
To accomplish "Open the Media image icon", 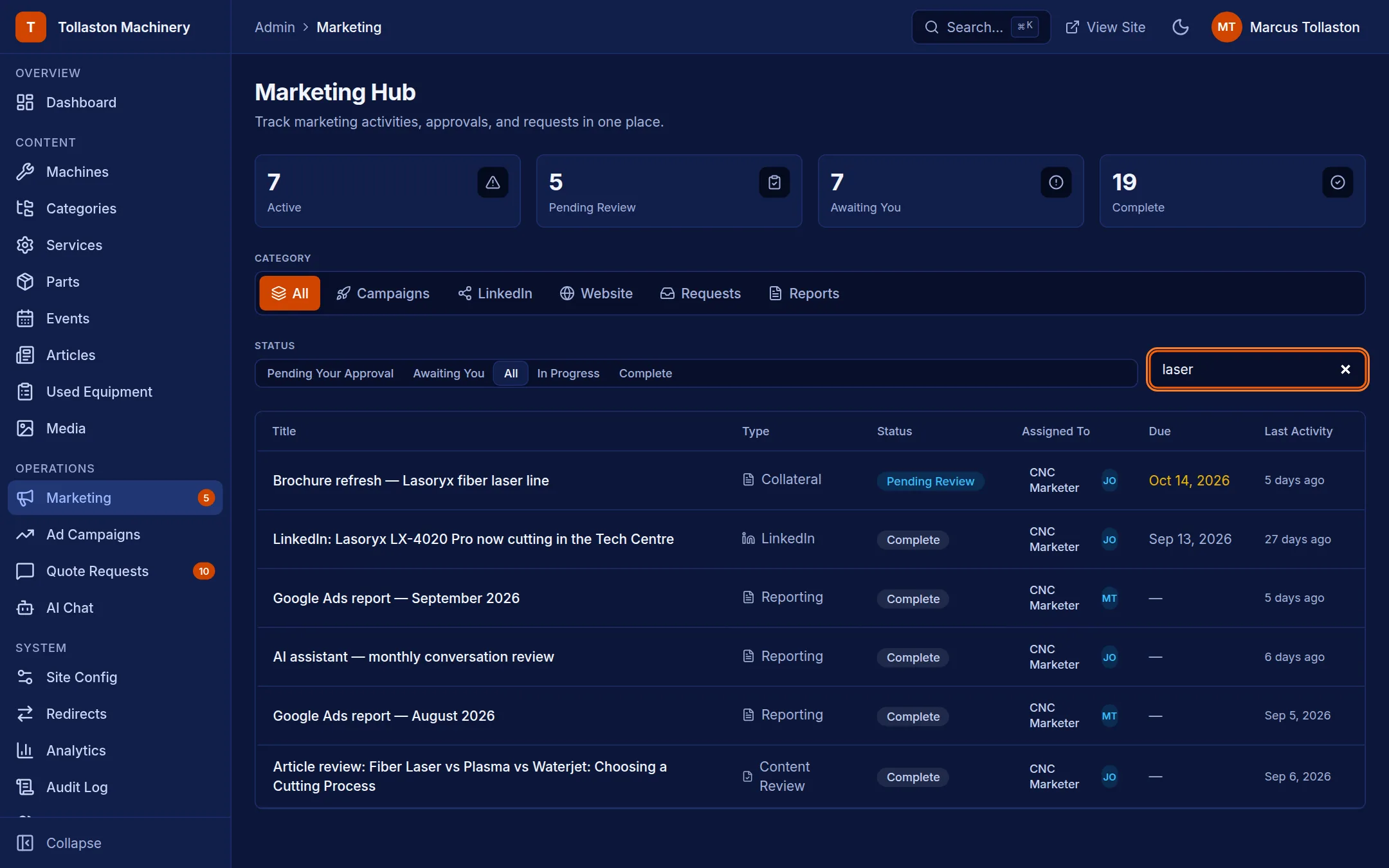I will [x=25, y=428].
